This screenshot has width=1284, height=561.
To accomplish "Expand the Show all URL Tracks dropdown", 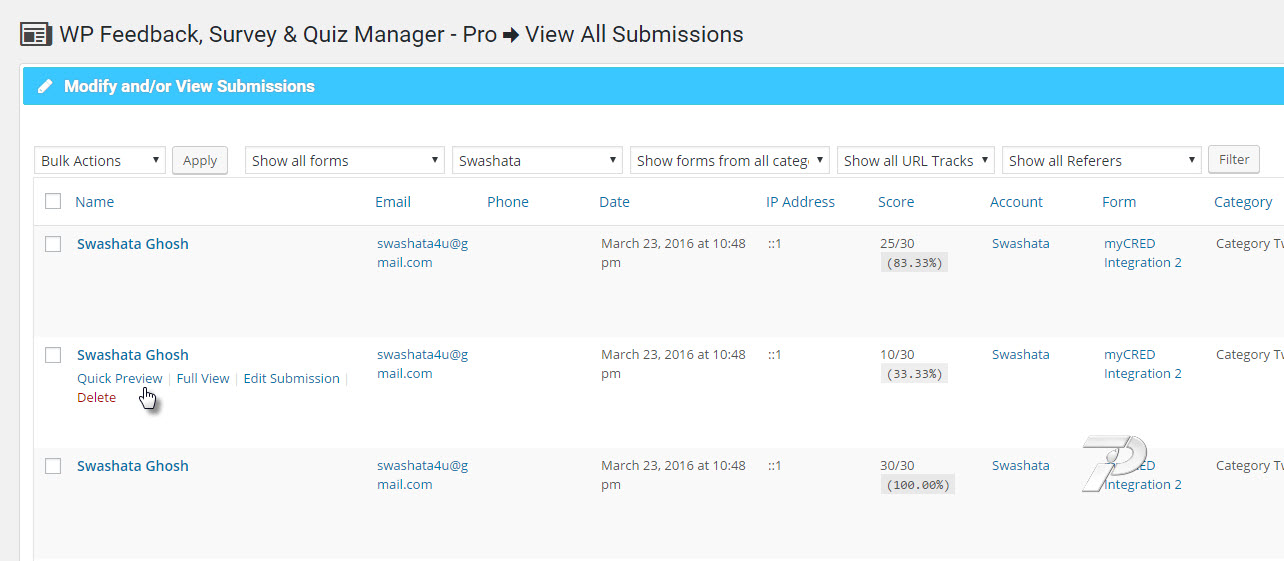I will pos(916,160).
